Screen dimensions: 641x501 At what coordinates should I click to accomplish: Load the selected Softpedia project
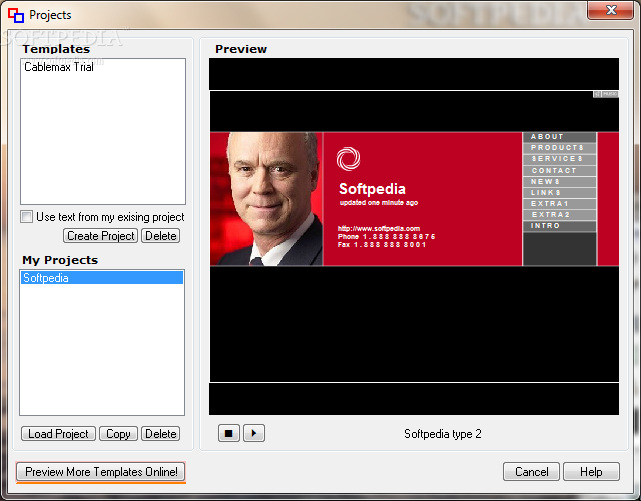(x=58, y=434)
